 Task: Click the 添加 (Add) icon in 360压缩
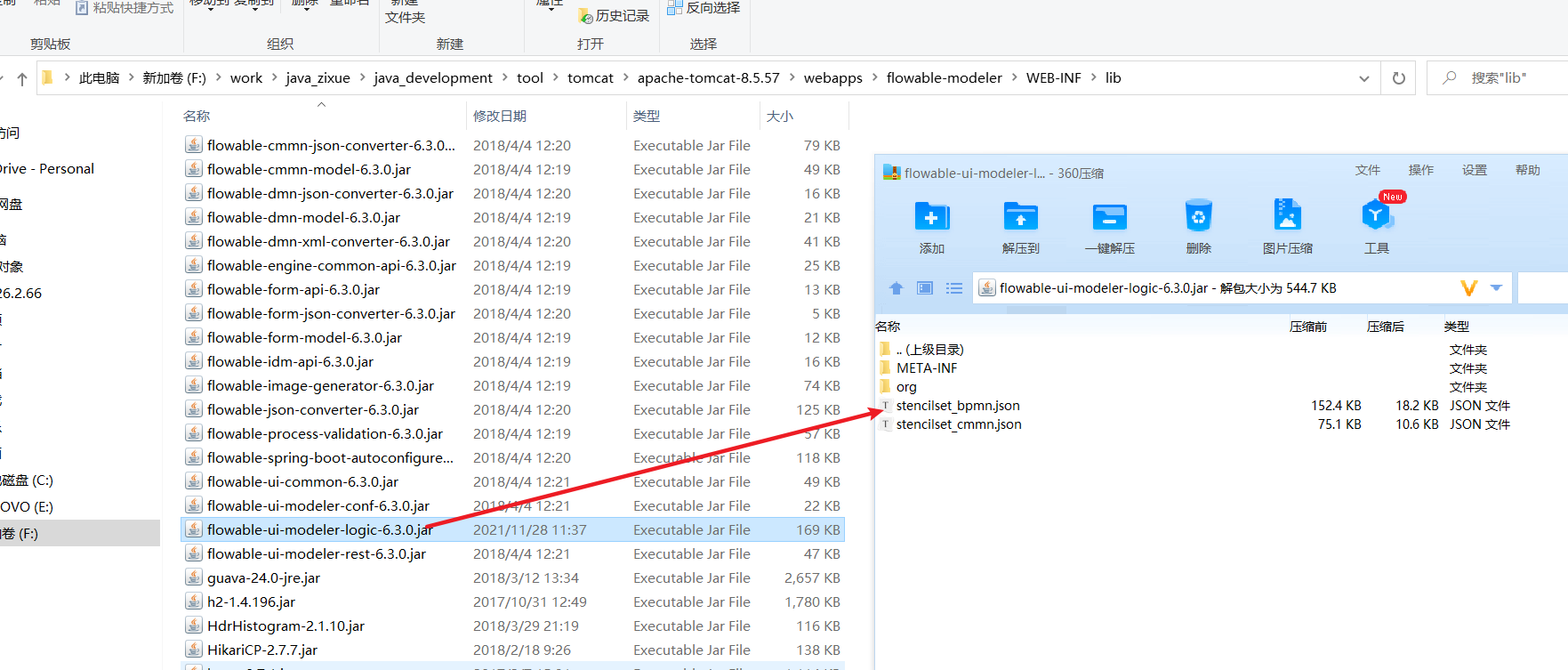coord(932,216)
